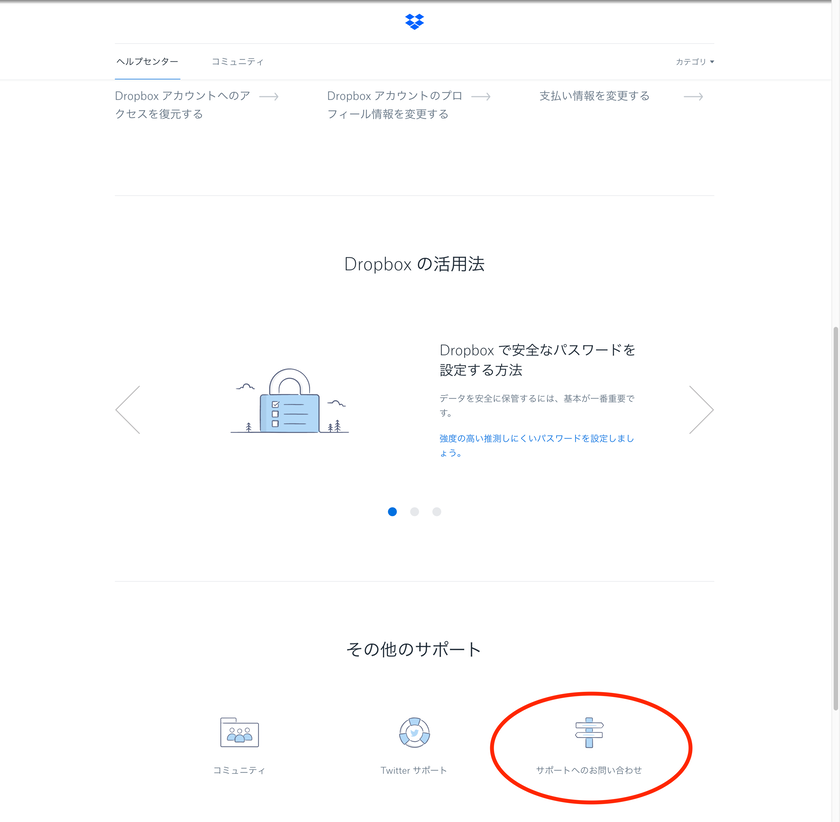Click the Twitter サポート label
This screenshot has width=840, height=822.
click(414, 770)
